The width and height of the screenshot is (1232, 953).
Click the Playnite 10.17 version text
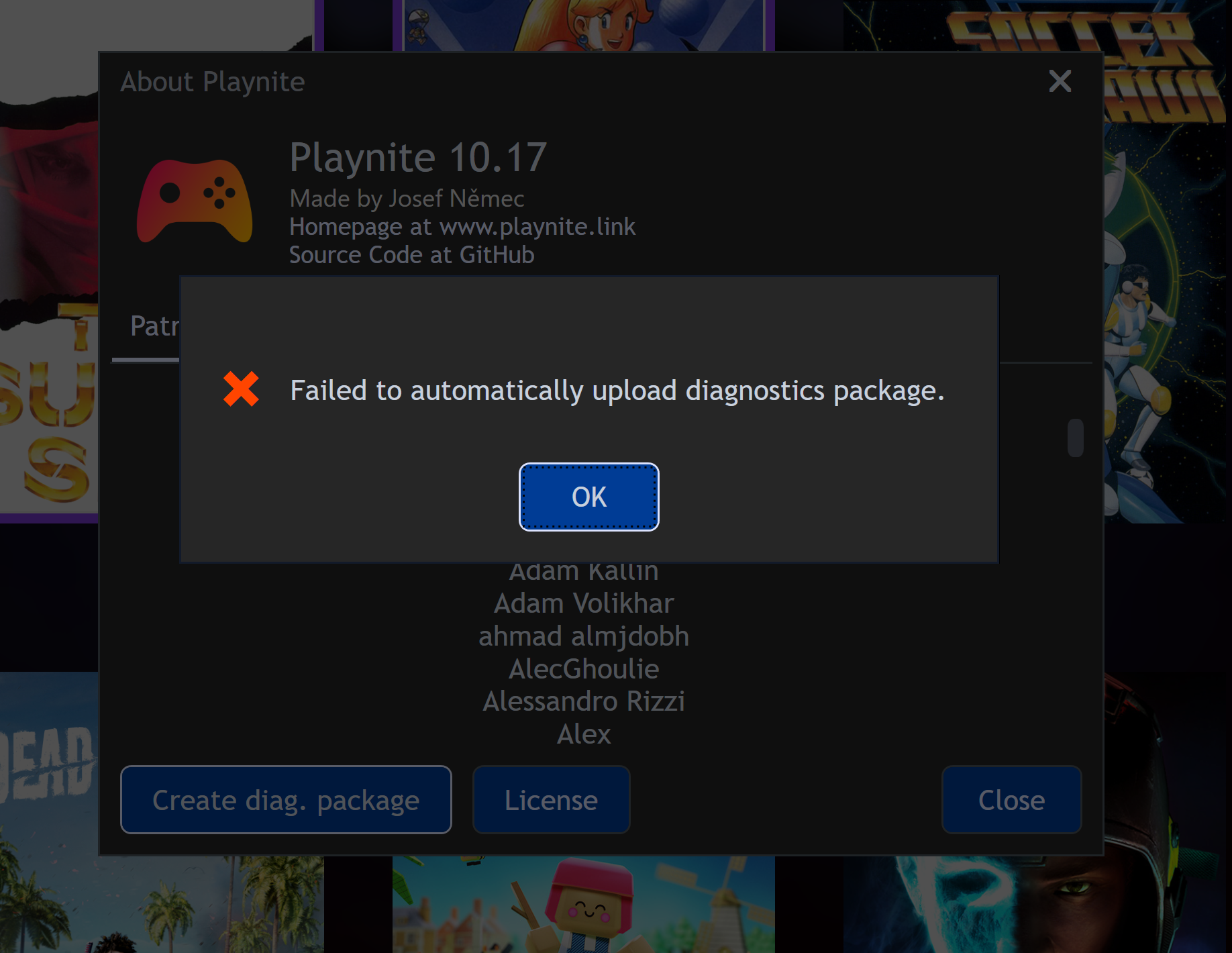(x=417, y=158)
